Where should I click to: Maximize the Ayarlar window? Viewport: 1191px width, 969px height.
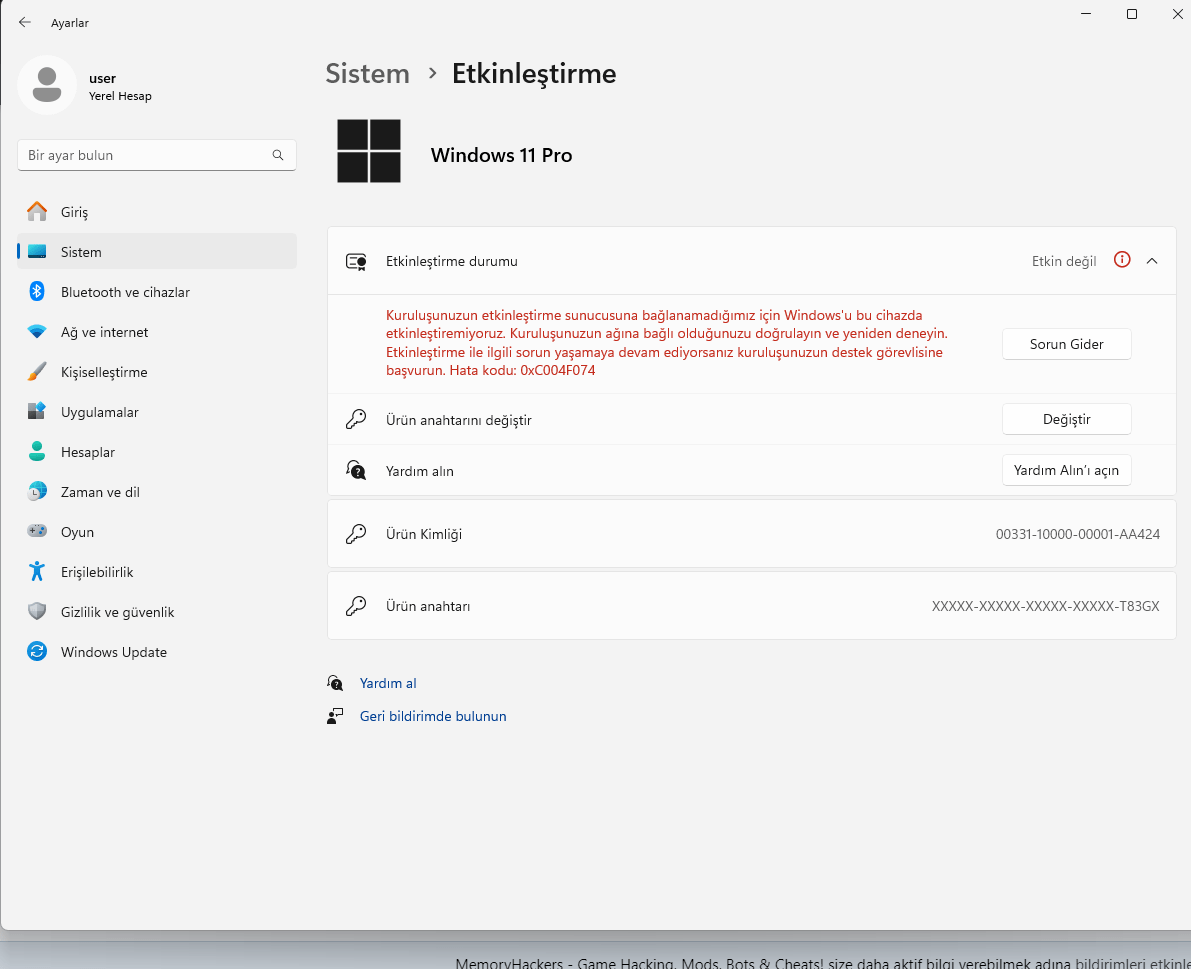1132,14
